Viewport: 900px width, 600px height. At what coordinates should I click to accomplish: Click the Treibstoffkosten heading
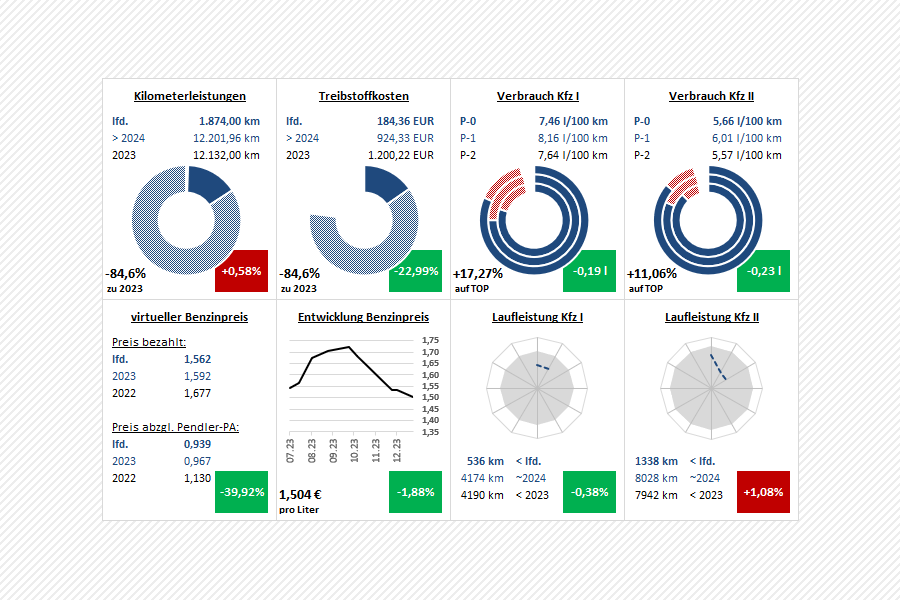363,96
